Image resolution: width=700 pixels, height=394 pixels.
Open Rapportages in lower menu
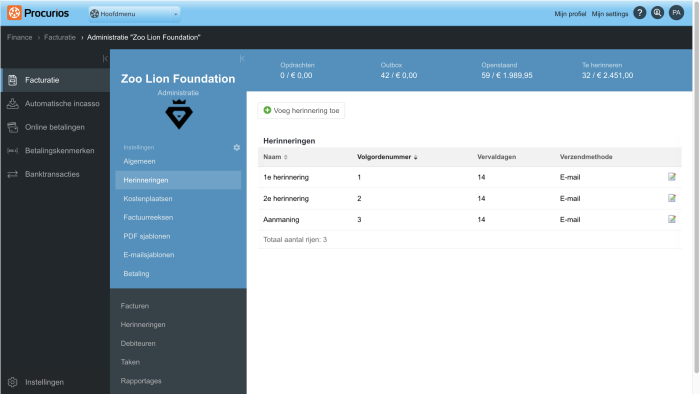[141, 381]
